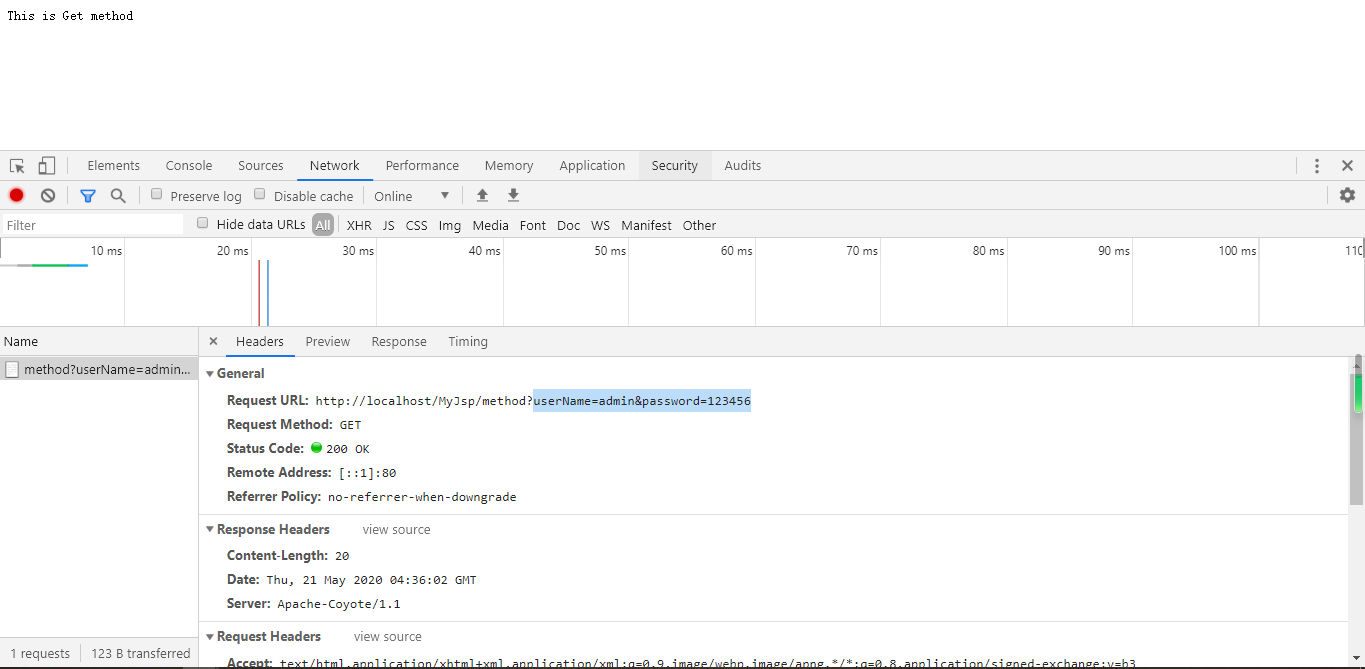Screen dimensions: 1365x669
Task: Open the Audits tab
Action: [x=743, y=166]
